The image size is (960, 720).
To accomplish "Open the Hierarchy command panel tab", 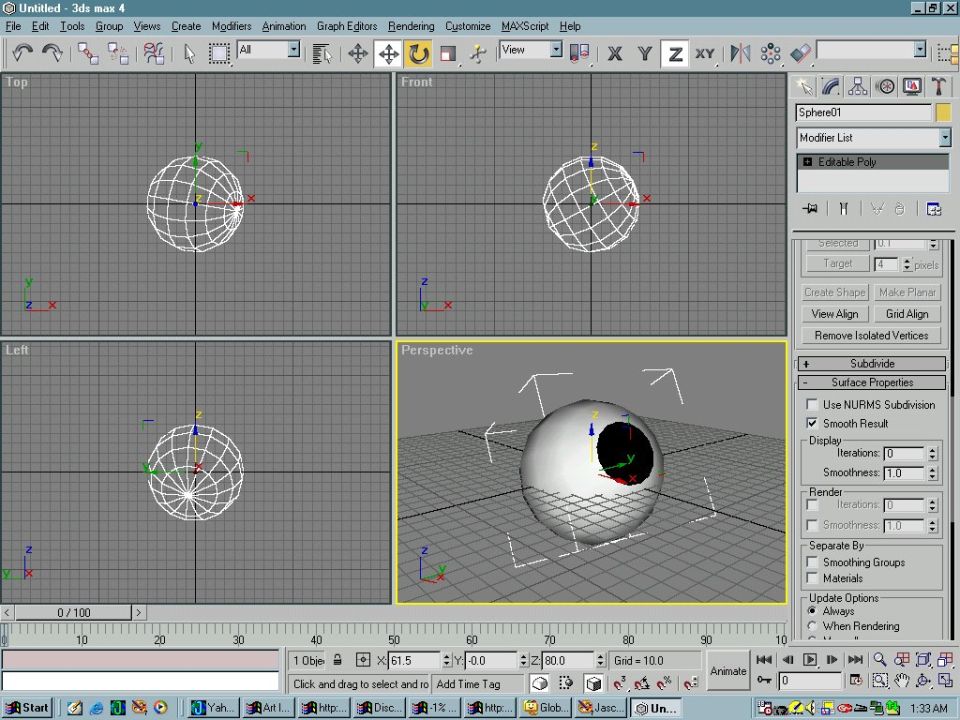I will [x=858, y=86].
